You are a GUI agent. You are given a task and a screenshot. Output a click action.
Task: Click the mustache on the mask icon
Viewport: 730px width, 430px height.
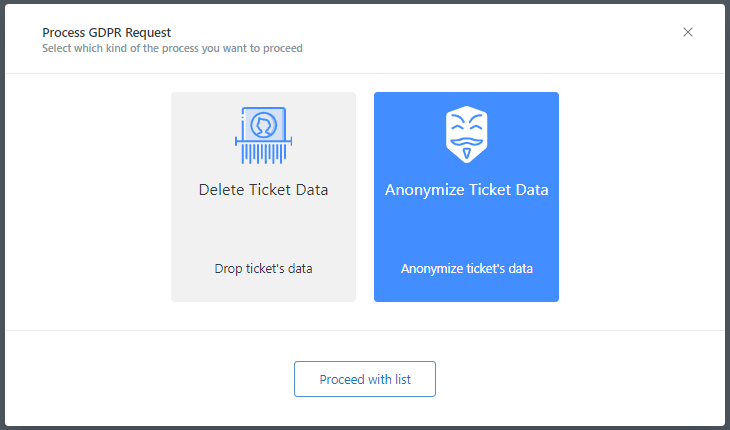(x=466, y=141)
